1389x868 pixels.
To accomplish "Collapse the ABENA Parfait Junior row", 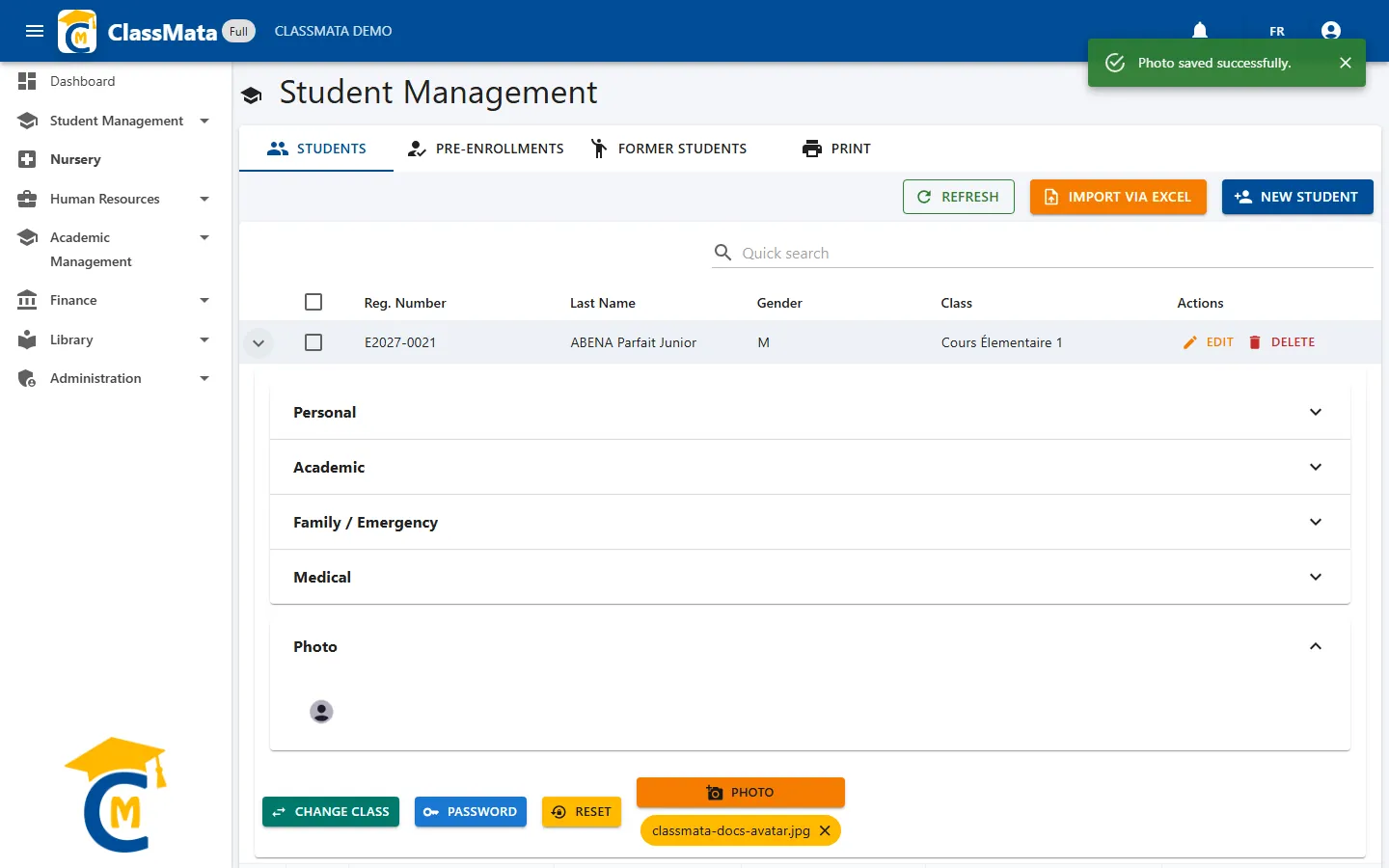I will click(259, 342).
